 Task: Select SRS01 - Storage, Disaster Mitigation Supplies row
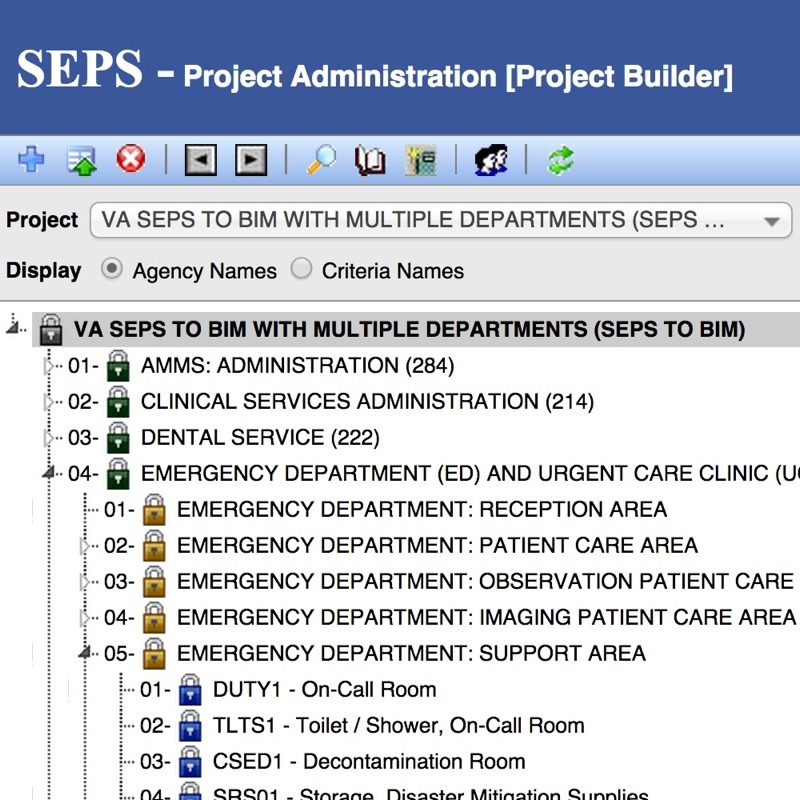pos(431,793)
